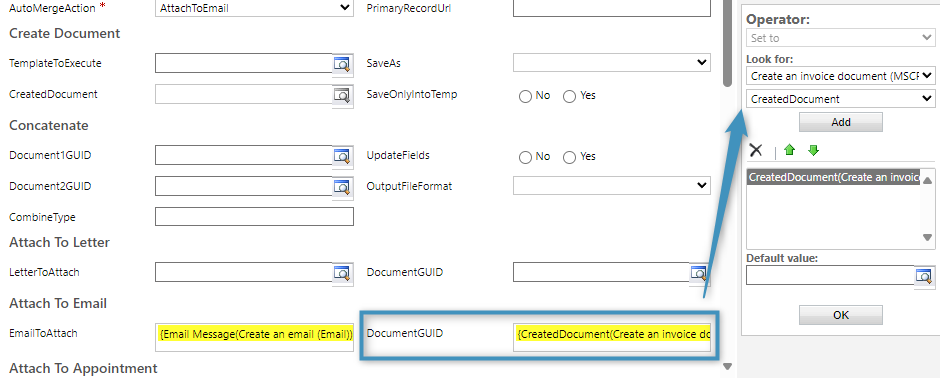Click form scrollbar down arrow

(728, 367)
